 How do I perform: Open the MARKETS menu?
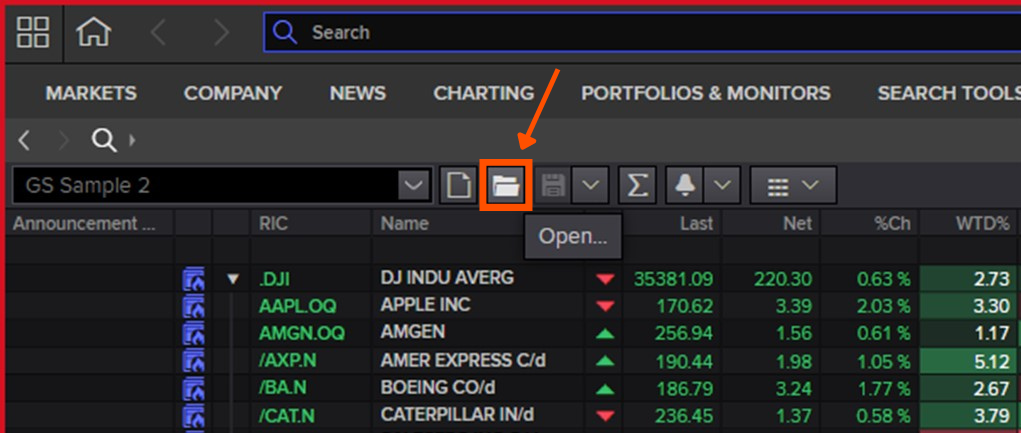91,93
